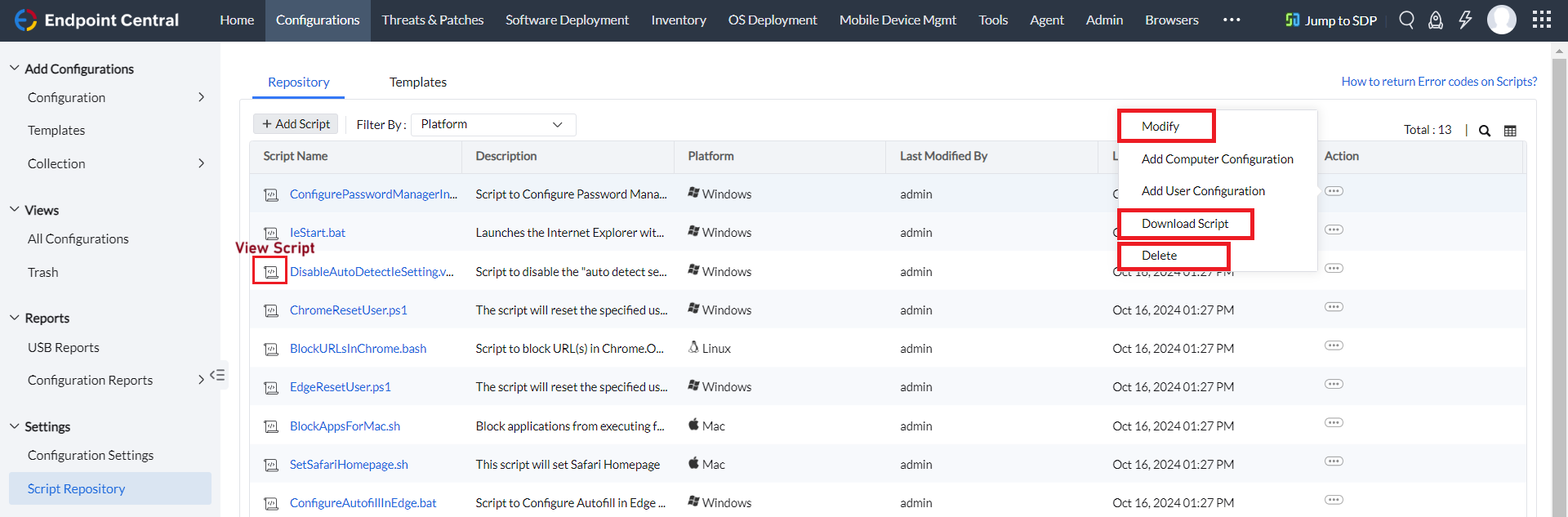Open the header search magnifier icon
1568x517 pixels.
click(x=1406, y=20)
